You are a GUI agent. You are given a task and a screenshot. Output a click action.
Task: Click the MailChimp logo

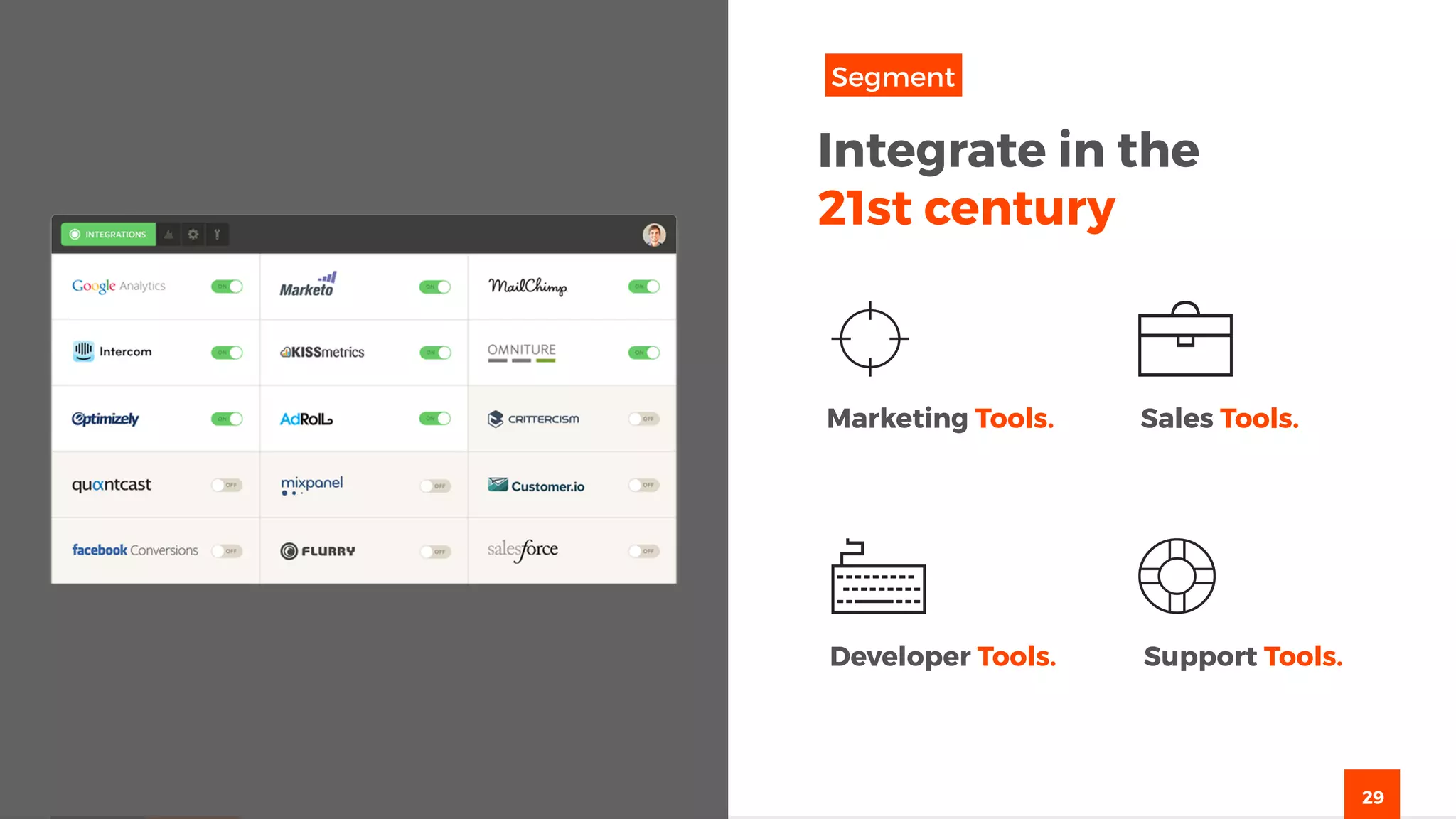point(528,287)
